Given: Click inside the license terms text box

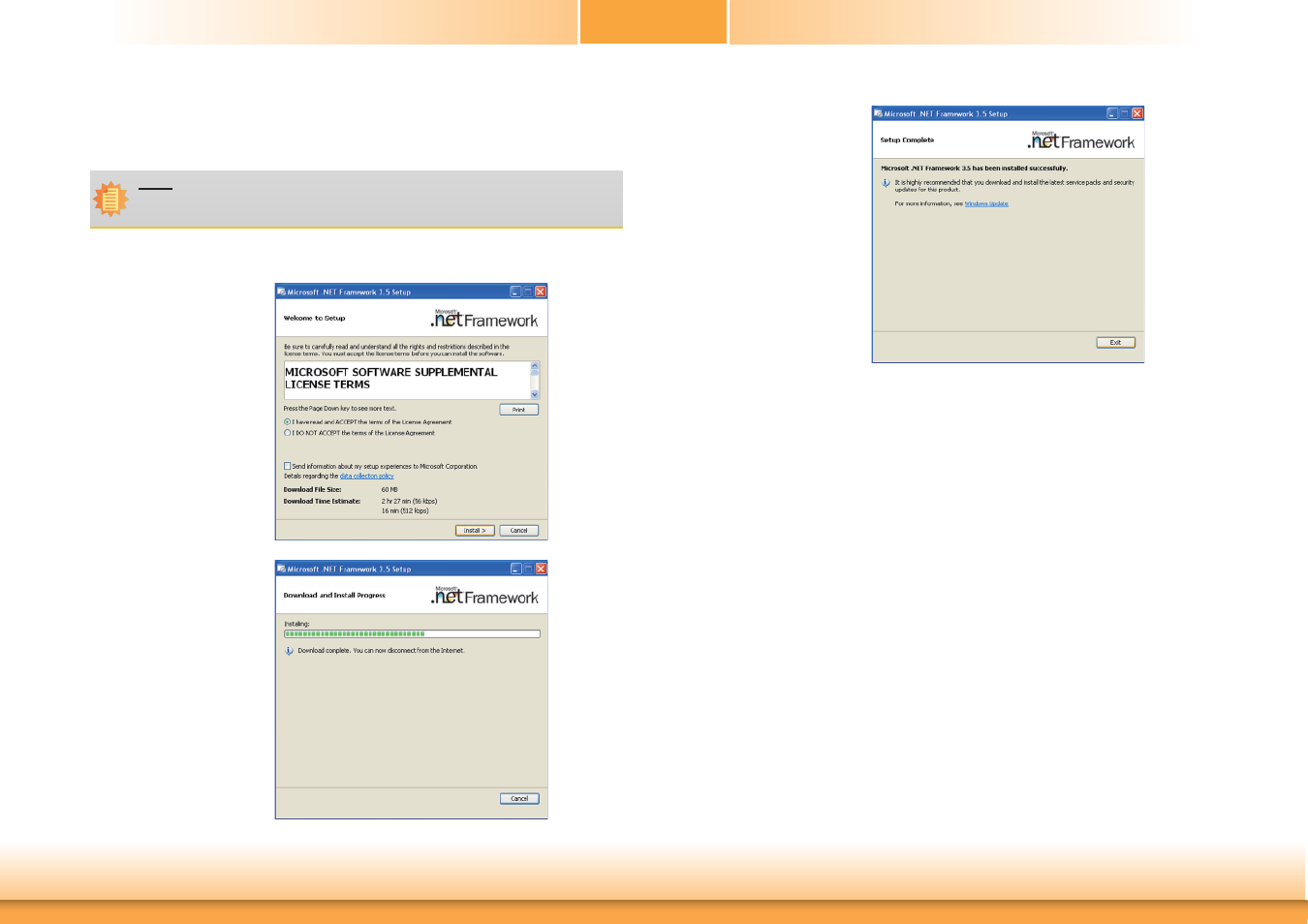Looking at the screenshot, I should [x=407, y=380].
